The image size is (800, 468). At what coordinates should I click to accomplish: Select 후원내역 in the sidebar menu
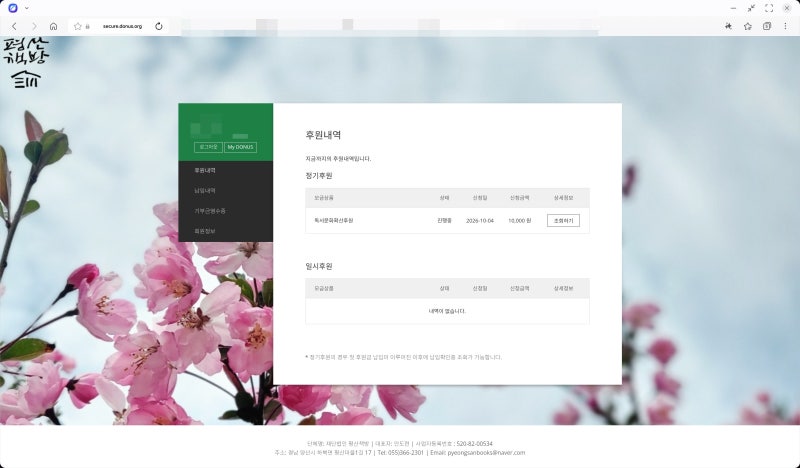click(x=205, y=170)
